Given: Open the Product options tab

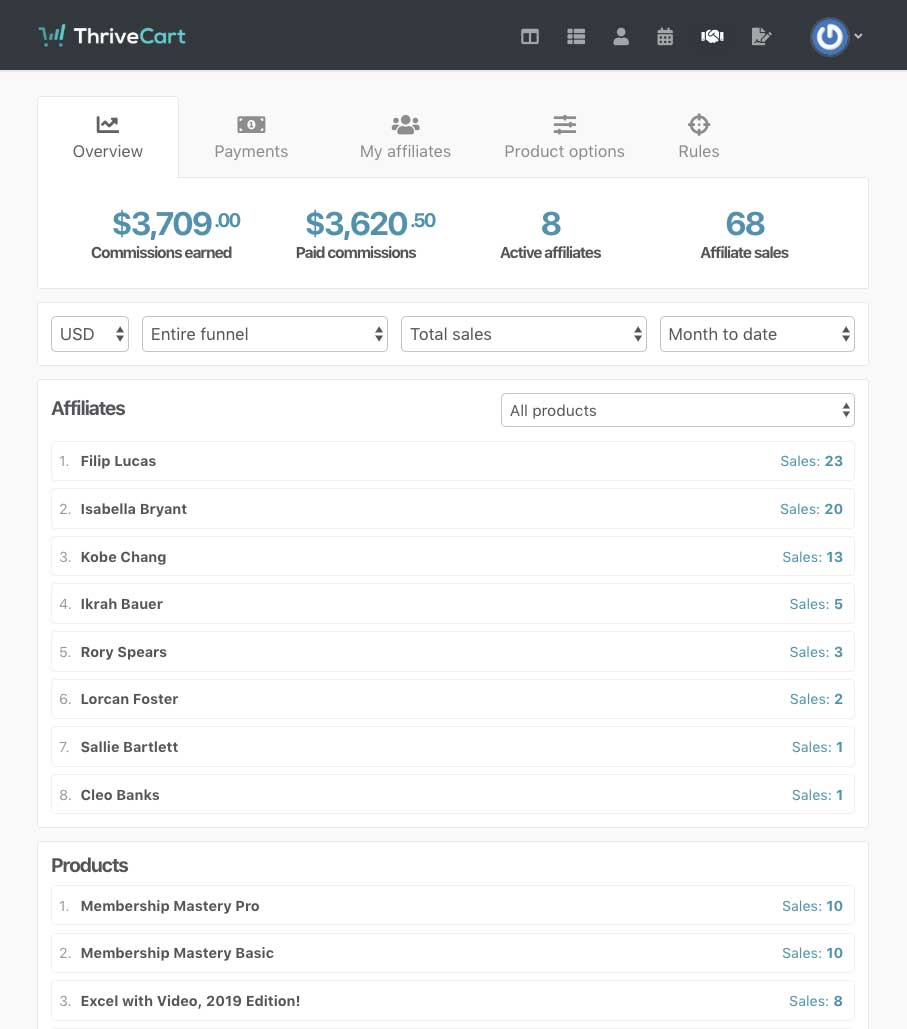Looking at the screenshot, I should pyautogui.click(x=564, y=137).
